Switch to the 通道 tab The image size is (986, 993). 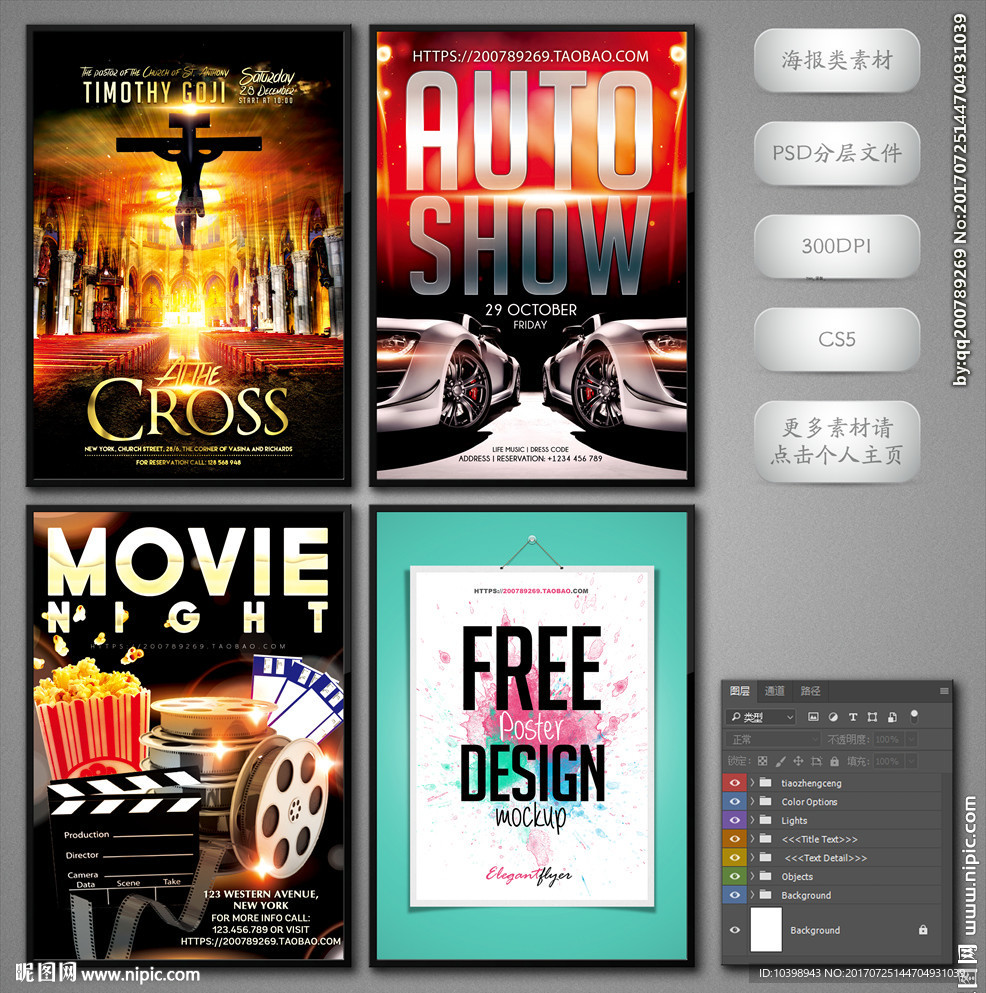tap(774, 691)
